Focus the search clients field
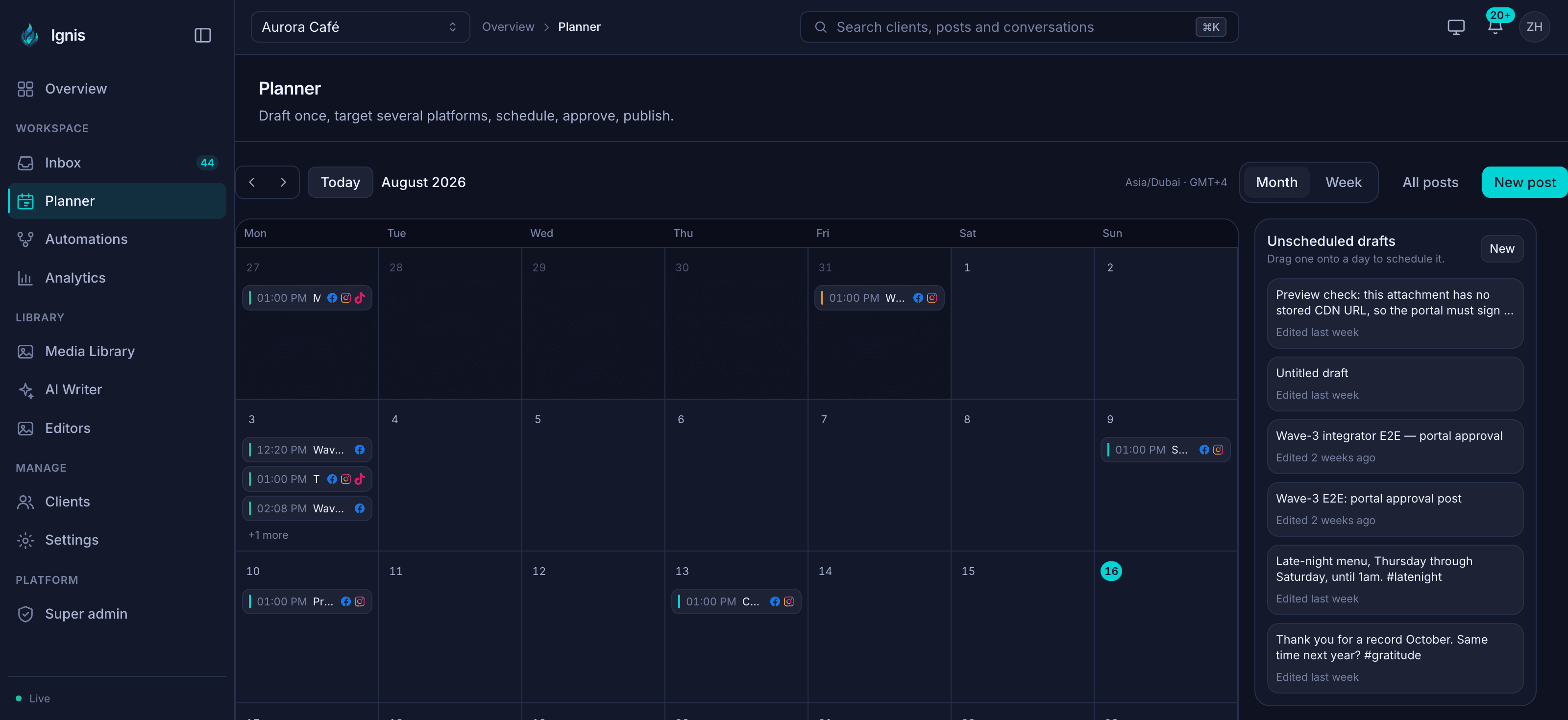Image resolution: width=1568 pixels, height=720 pixels. 1019,27
